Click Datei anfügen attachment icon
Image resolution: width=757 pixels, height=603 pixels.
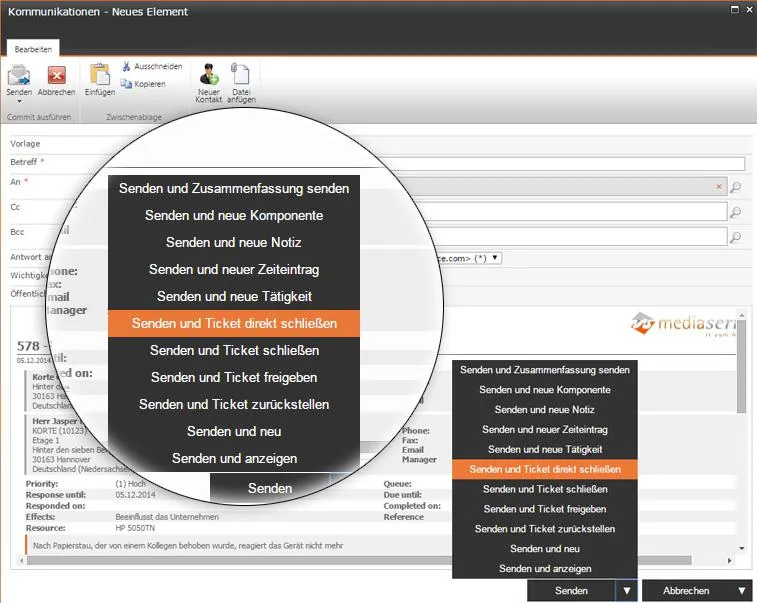coord(240,74)
